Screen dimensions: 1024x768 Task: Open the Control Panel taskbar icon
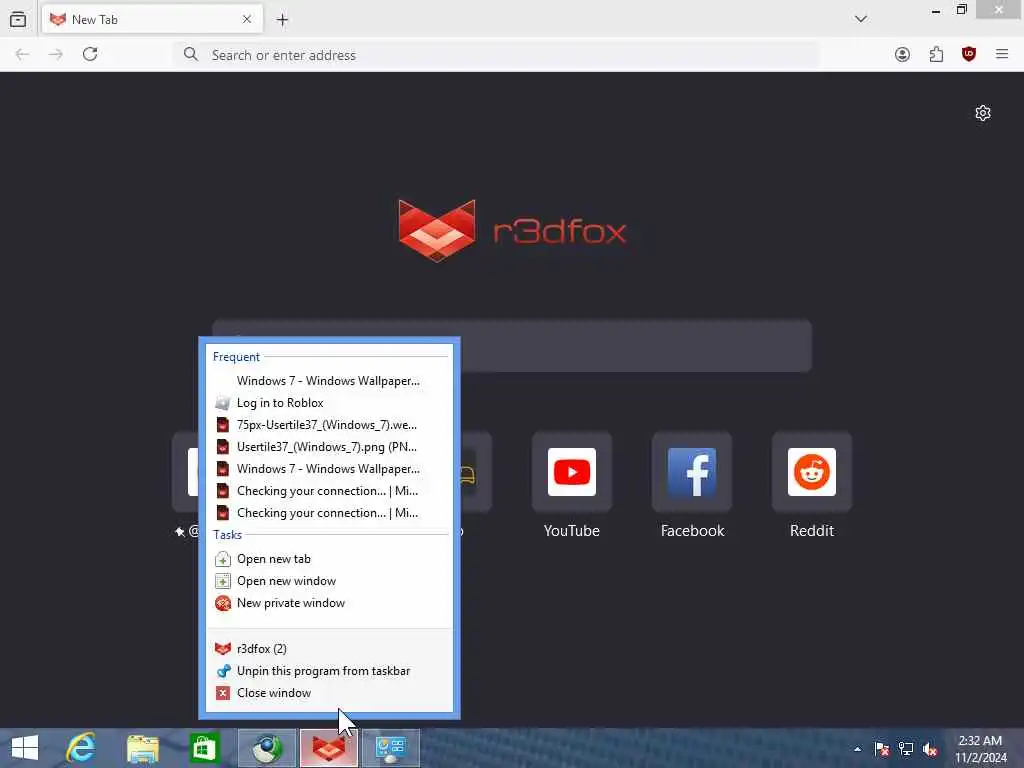tap(391, 748)
